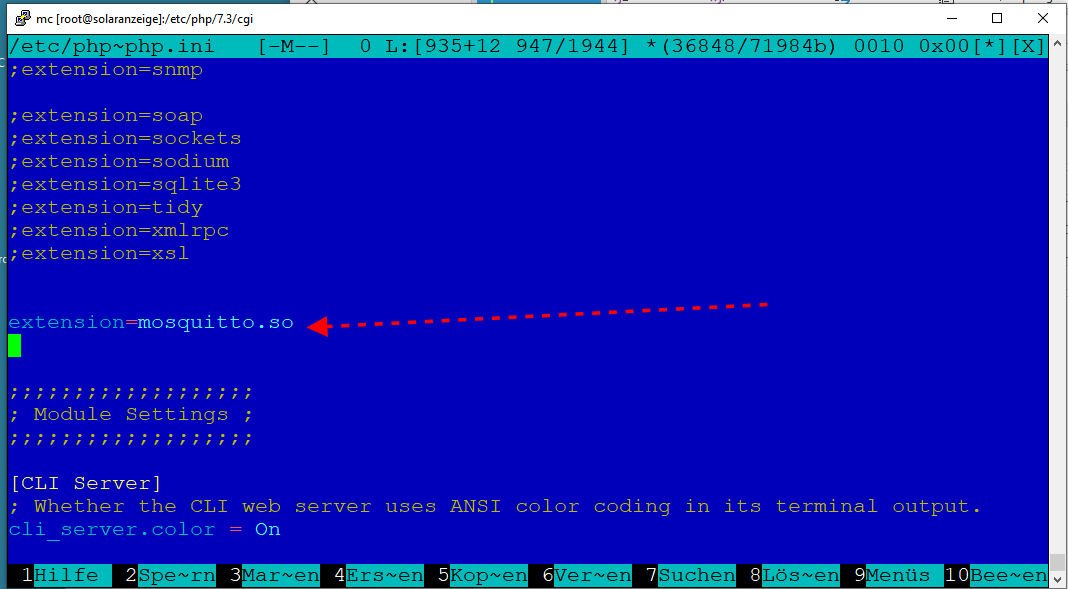This screenshot has height=589, width=1068.
Task: Maximize the terminal window
Action: (996, 18)
